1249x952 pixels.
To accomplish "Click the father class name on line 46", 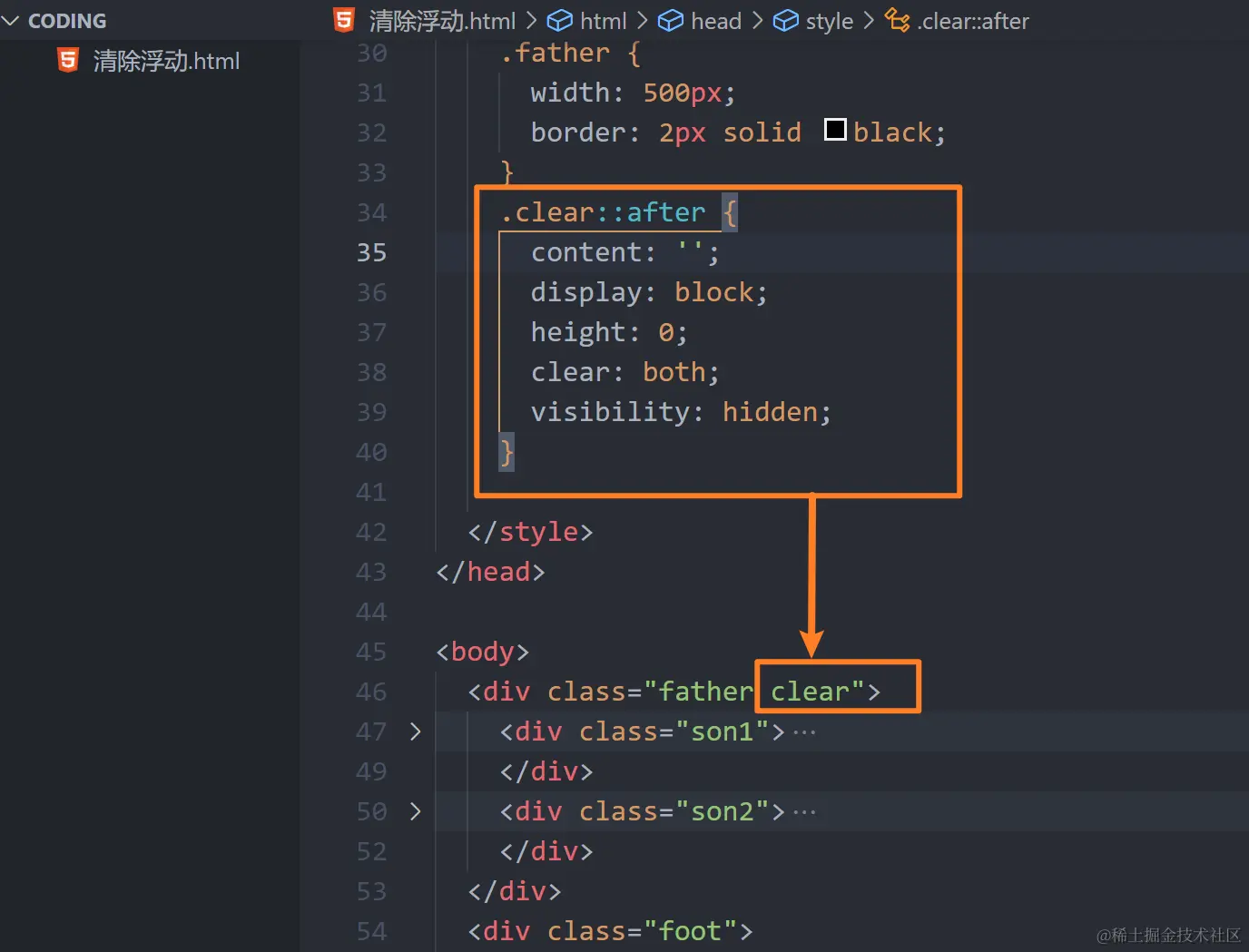I will pos(706,692).
